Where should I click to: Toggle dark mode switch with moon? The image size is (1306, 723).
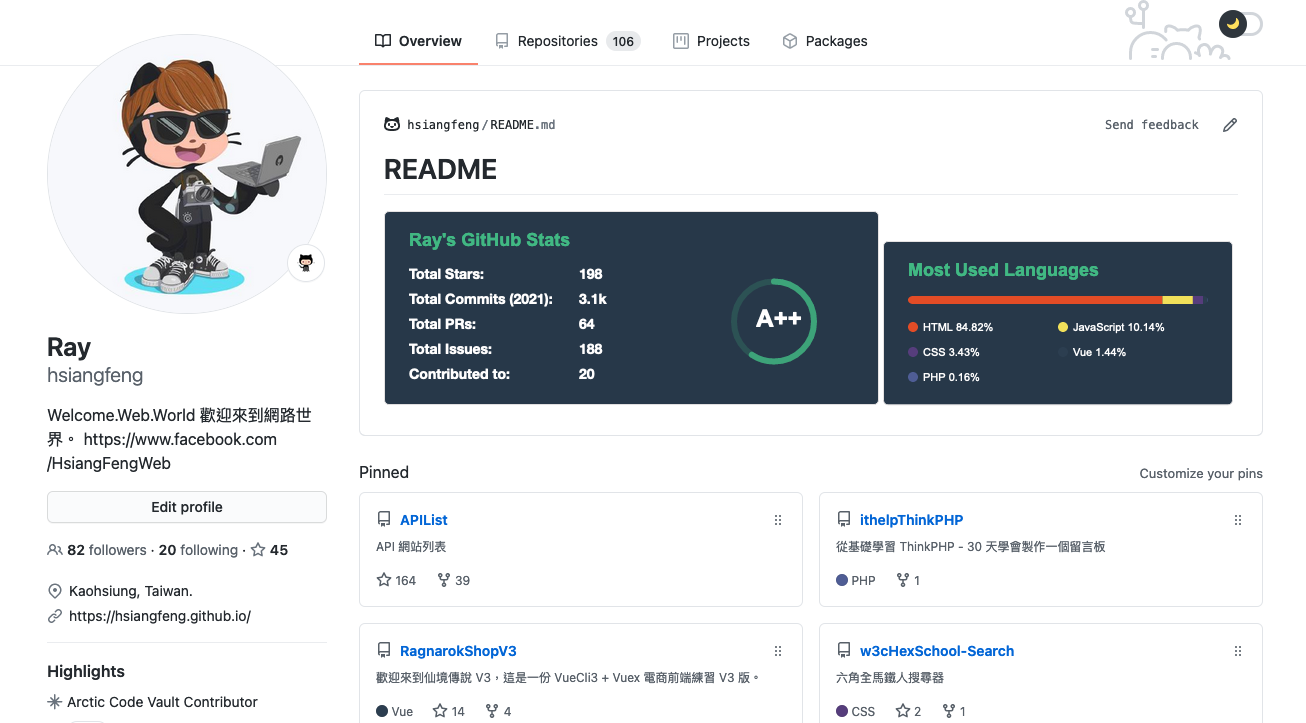(x=1240, y=23)
